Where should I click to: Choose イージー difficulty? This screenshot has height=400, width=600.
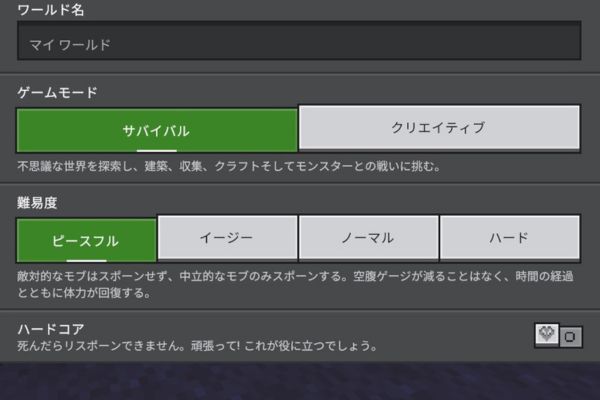pyautogui.click(x=227, y=238)
